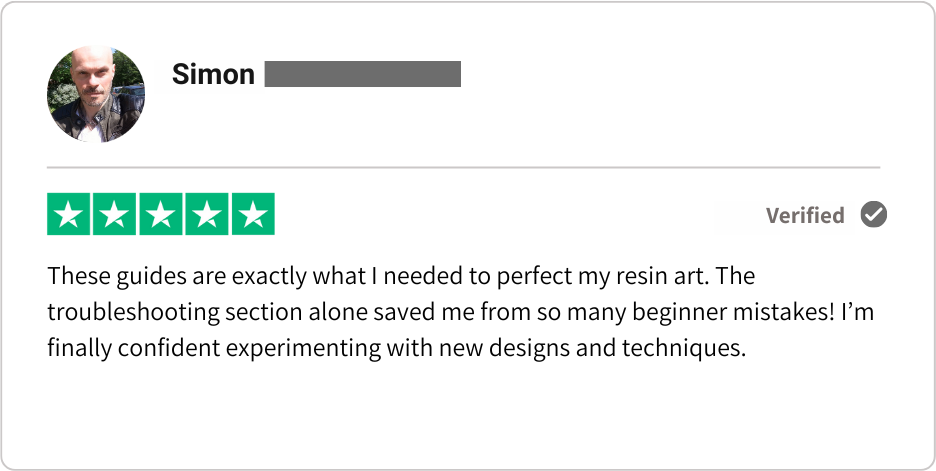Select the third green rating star
Image resolution: width=936 pixels, height=471 pixels.
161,214
